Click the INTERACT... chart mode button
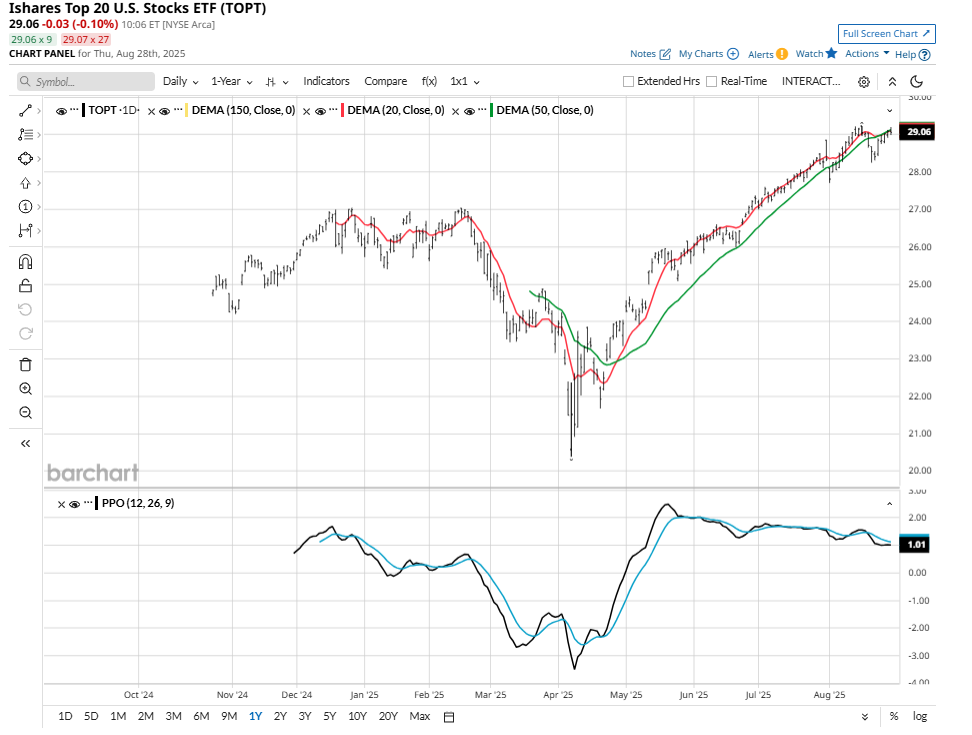This screenshot has width=972, height=735. tap(811, 81)
